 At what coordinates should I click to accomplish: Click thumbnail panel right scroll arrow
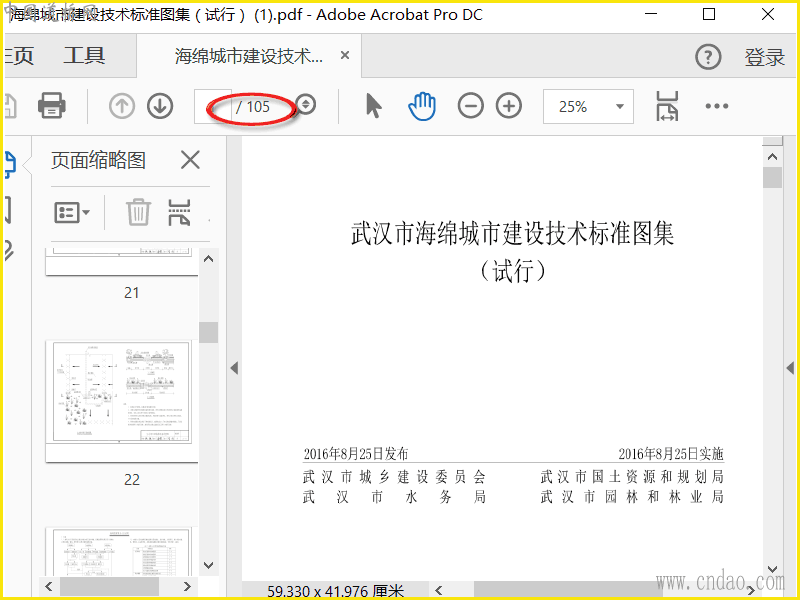click(x=187, y=586)
